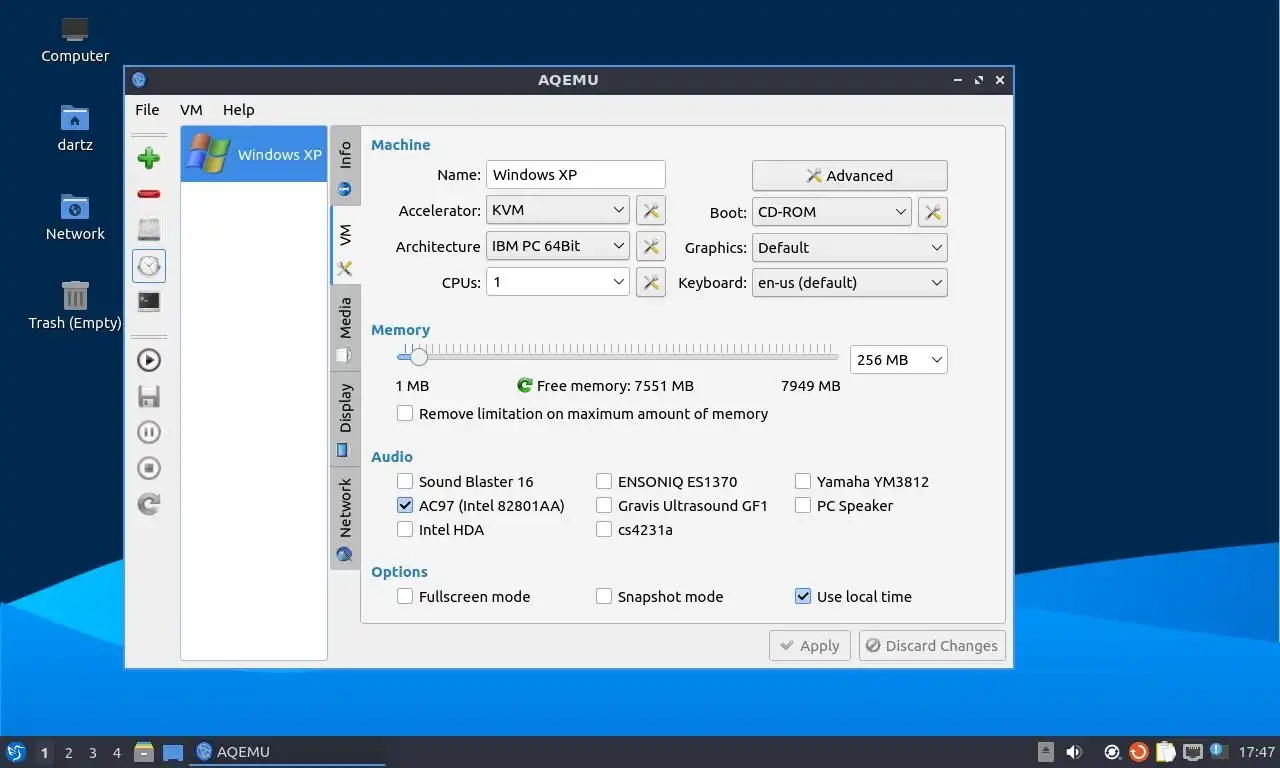Click the show desktop taskbar icon
Screen dimensions: 1280x768
(173, 752)
